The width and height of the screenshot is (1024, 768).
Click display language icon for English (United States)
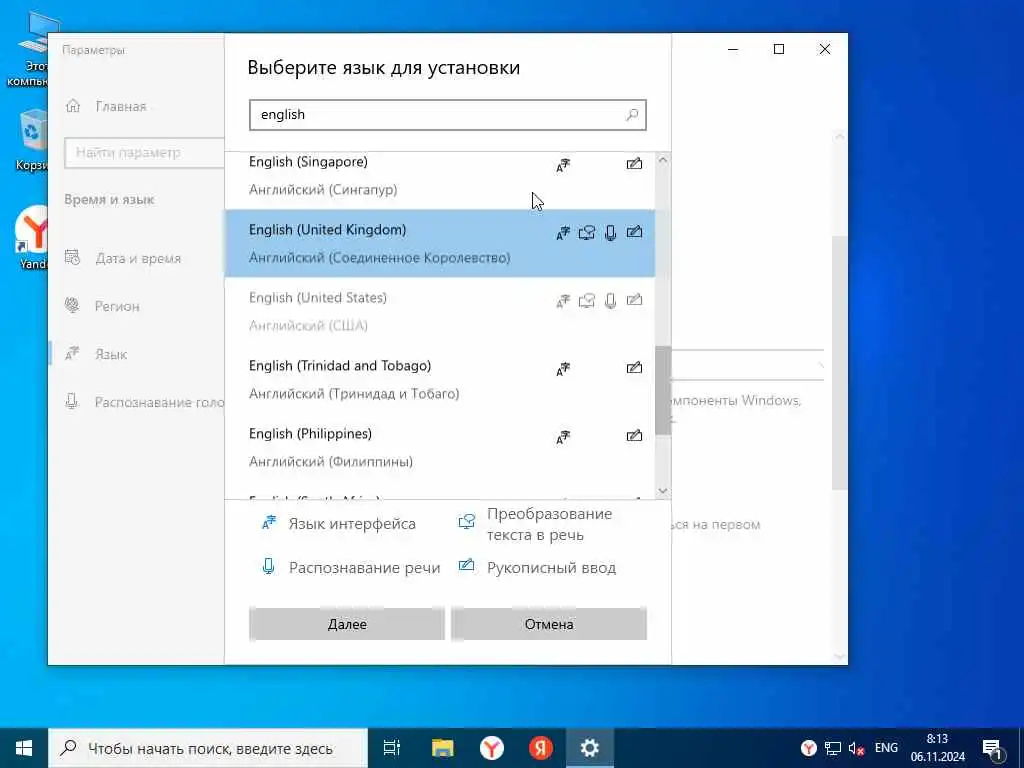[563, 301]
